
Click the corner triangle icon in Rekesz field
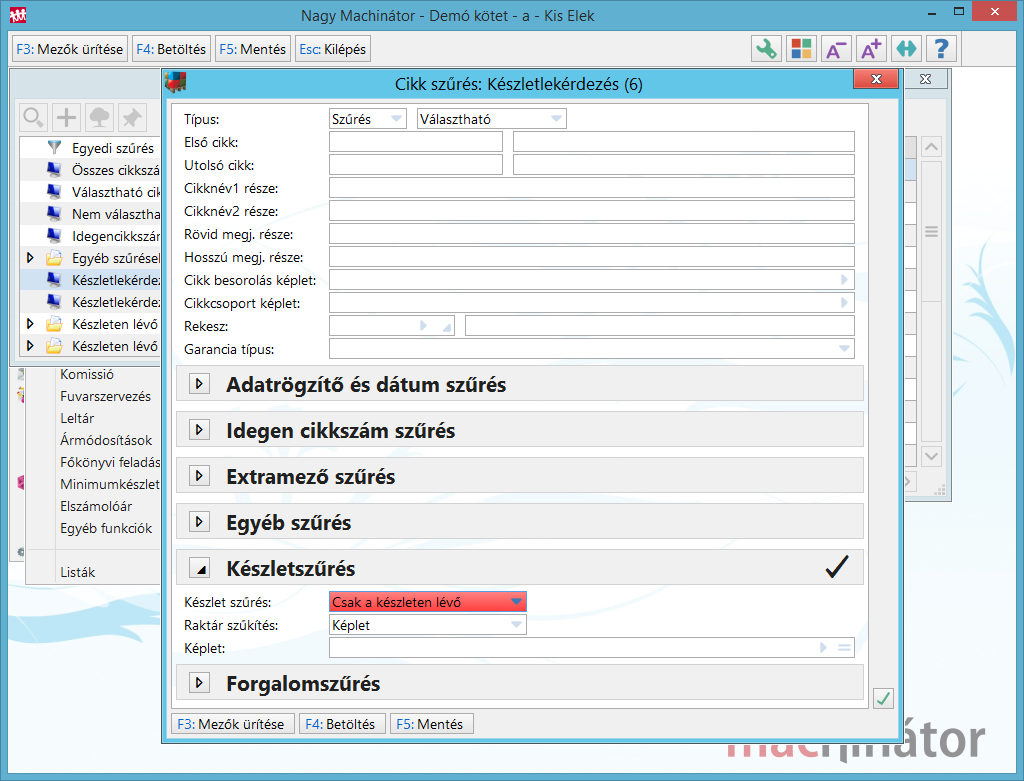pos(447,327)
